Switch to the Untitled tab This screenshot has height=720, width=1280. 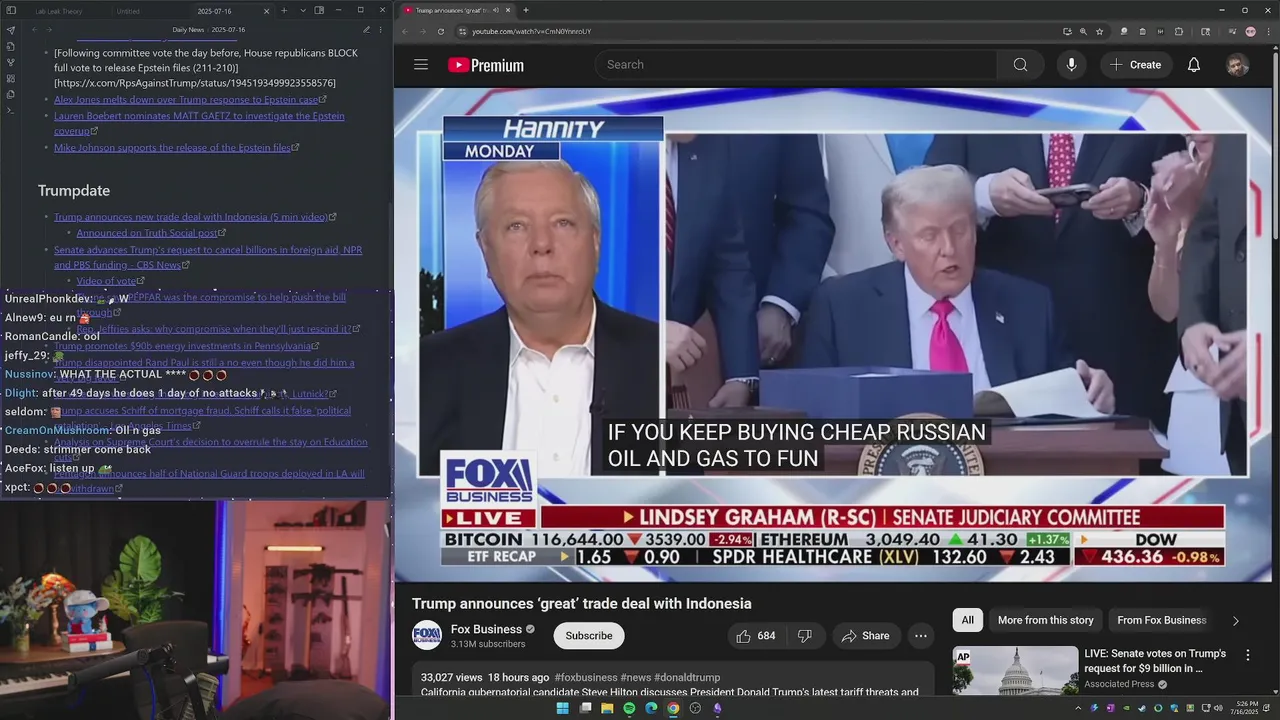tap(128, 11)
